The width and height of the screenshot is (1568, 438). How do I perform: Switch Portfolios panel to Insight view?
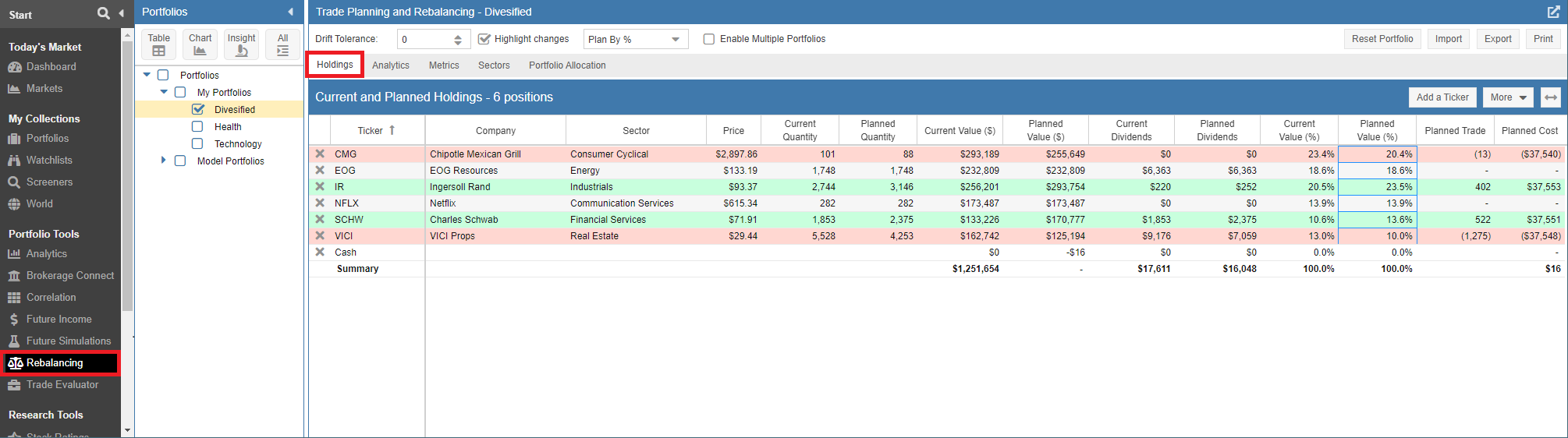click(x=241, y=44)
